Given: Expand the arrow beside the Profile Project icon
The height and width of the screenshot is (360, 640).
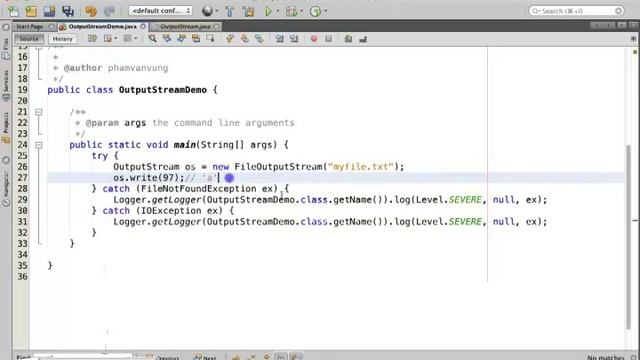Looking at the screenshot, I should 325,11.
